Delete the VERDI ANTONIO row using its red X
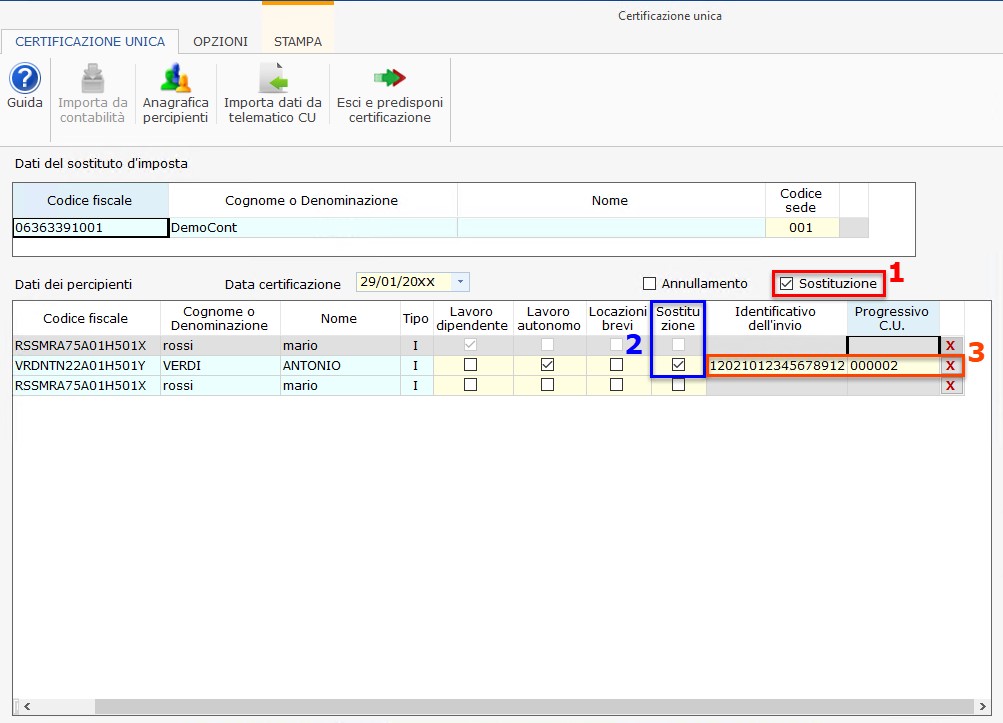1003x723 pixels. click(x=951, y=365)
